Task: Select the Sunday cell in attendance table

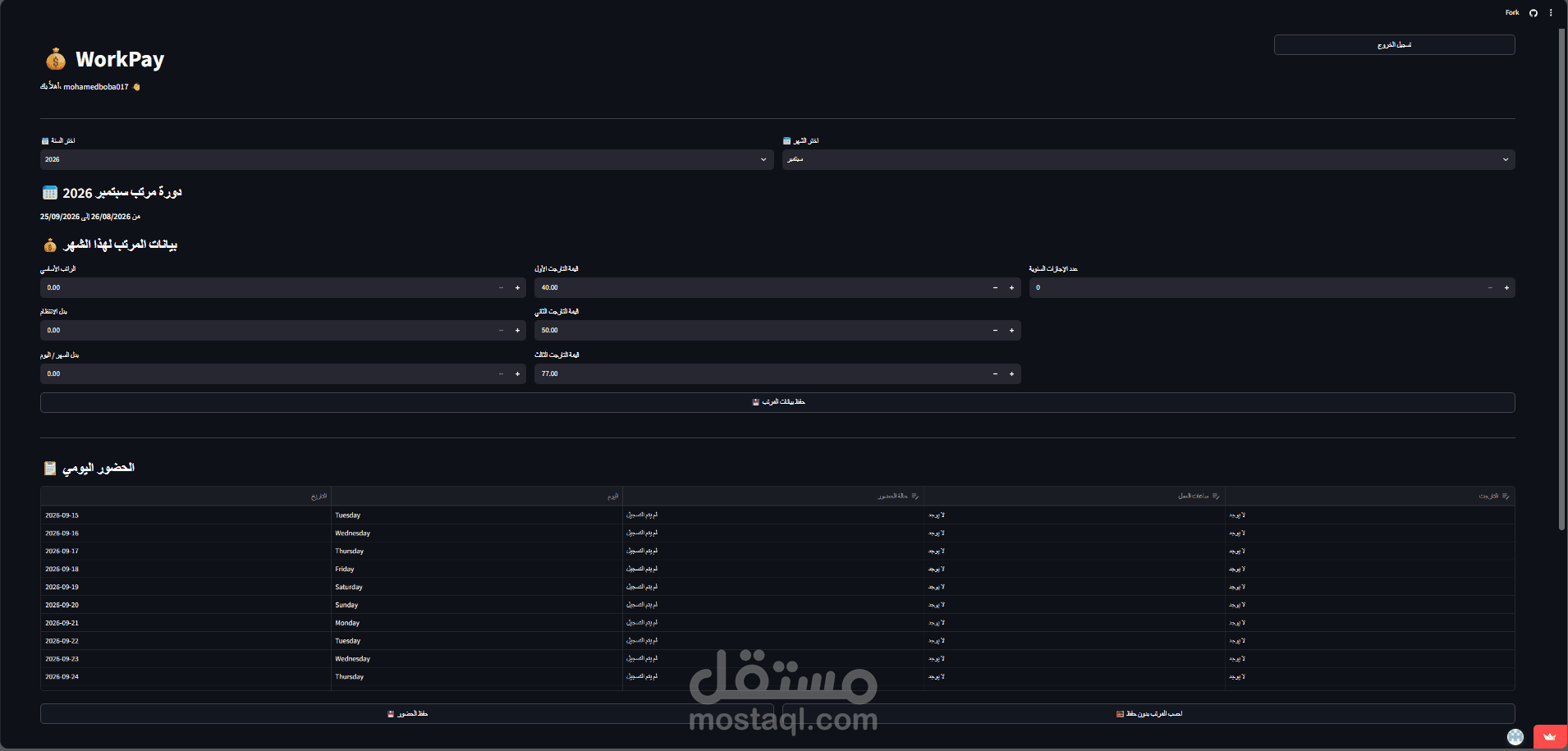Action: coord(477,605)
